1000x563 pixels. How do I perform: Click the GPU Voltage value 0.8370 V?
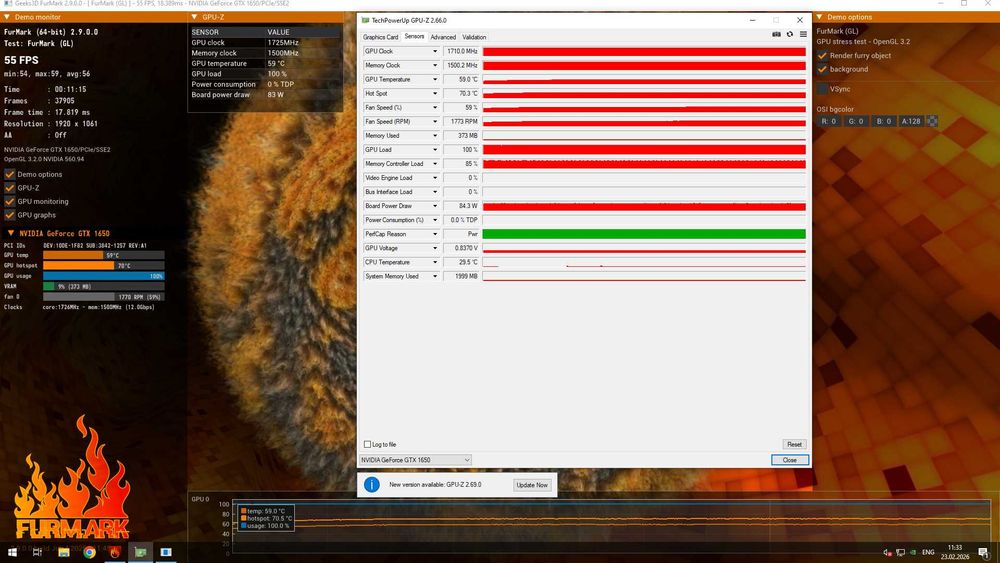tap(460, 248)
